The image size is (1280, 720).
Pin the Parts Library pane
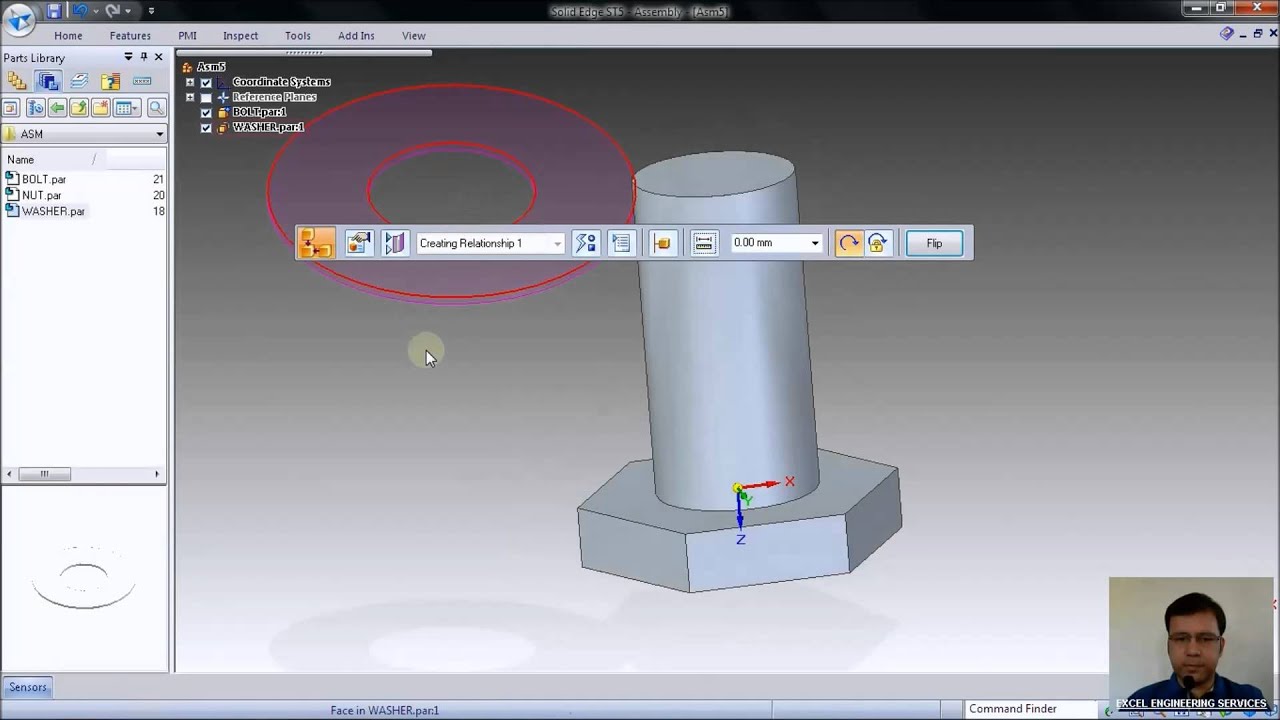coord(143,57)
